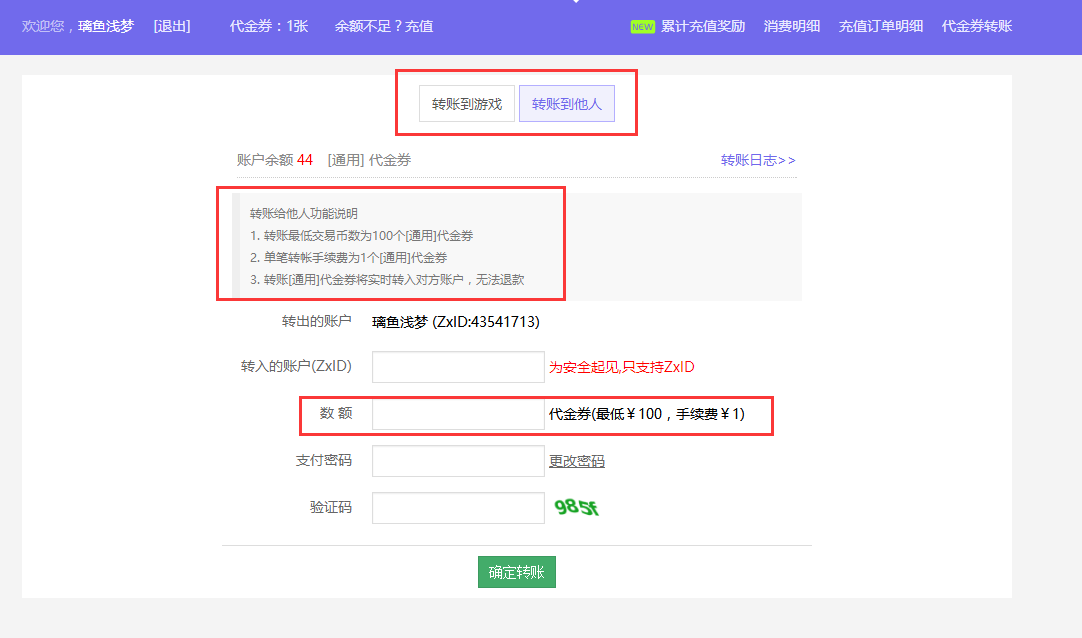Open 消费明细 in the top navigation
Image resolution: width=1082 pixels, height=638 pixels.
(792, 26)
